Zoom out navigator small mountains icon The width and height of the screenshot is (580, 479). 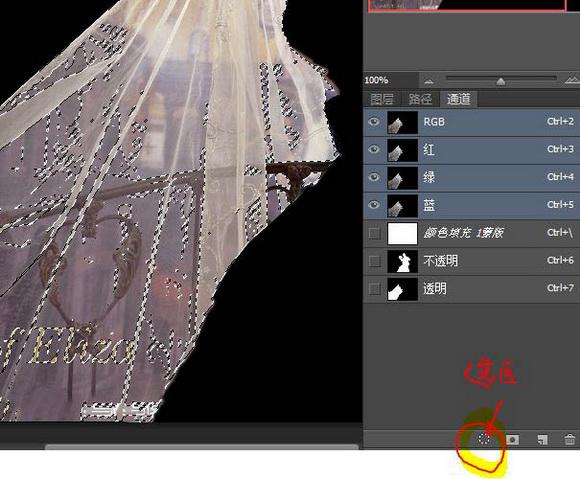point(428,81)
